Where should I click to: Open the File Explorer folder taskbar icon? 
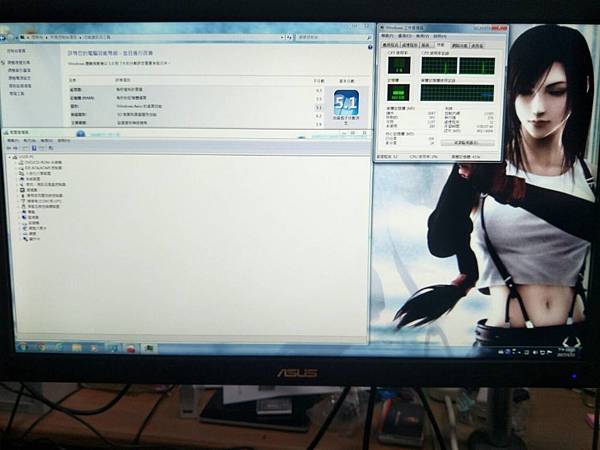77,348
